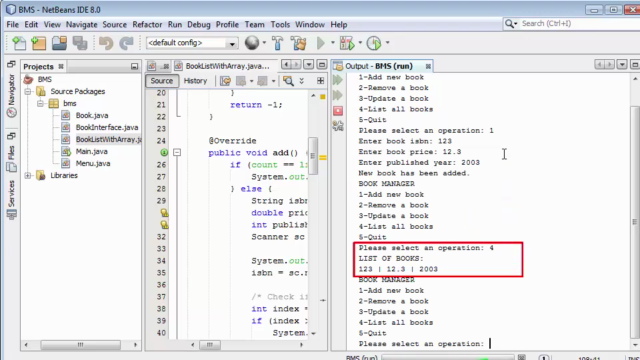
Task: Click the green Run Project icon
Action: coord(321,42)
